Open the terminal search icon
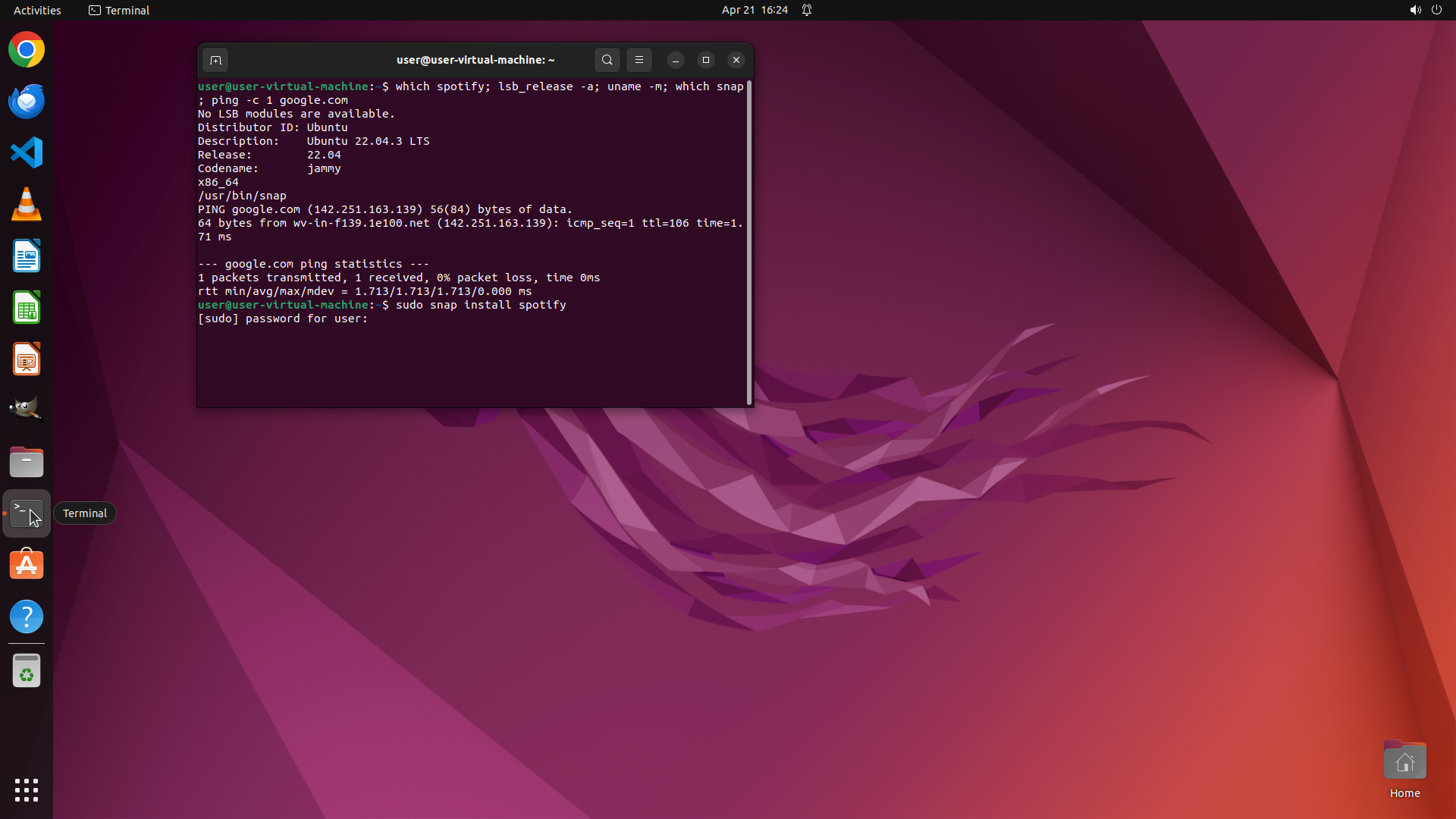Image resolution: width=1456 pixels, height=819 pixels. [x=607, y=60]
